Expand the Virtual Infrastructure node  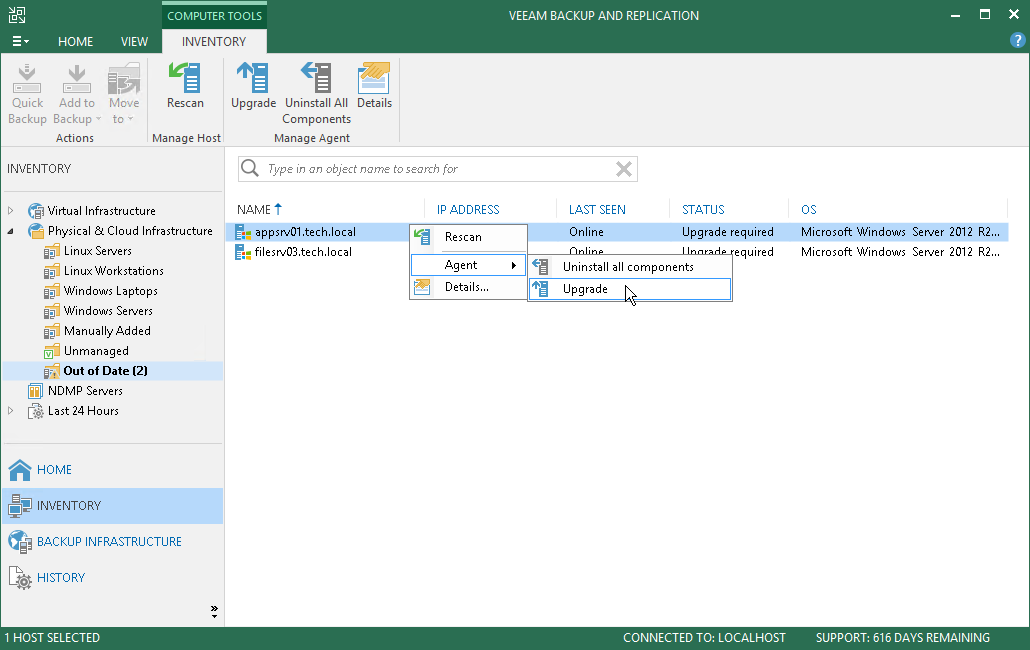pyautogui.click(x=11, y=211)
